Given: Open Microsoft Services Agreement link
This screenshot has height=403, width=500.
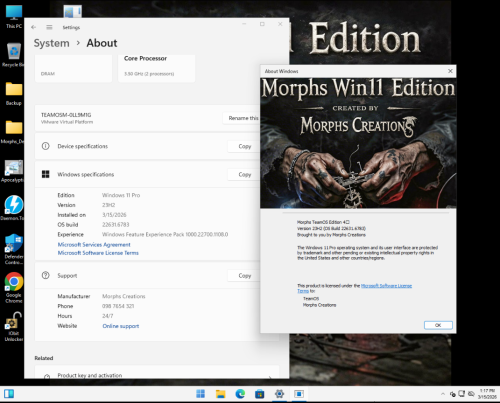Looking at the screenshot, I should [x=94, y=245].
